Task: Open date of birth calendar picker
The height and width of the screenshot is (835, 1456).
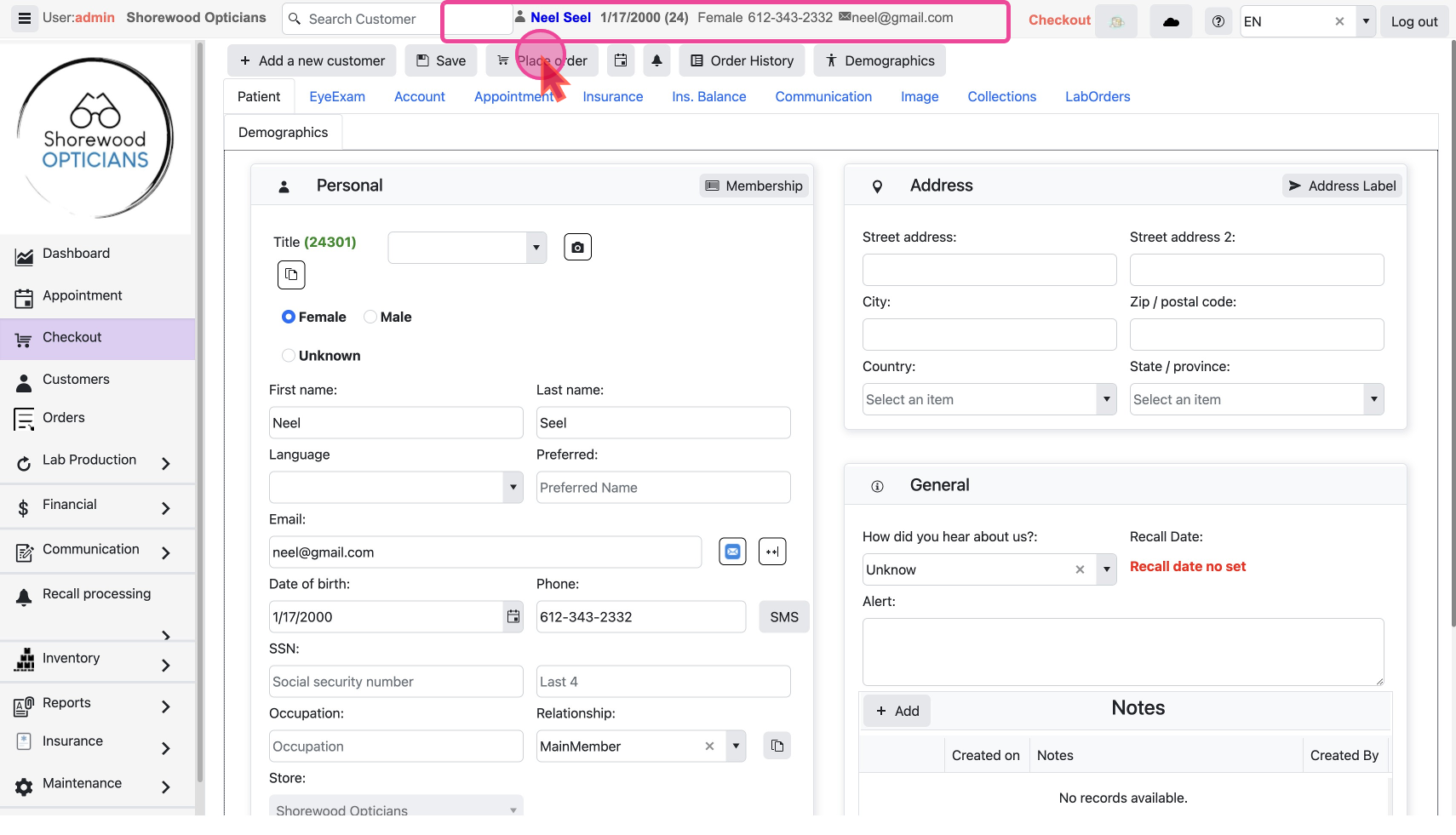Action: point(513,617)
